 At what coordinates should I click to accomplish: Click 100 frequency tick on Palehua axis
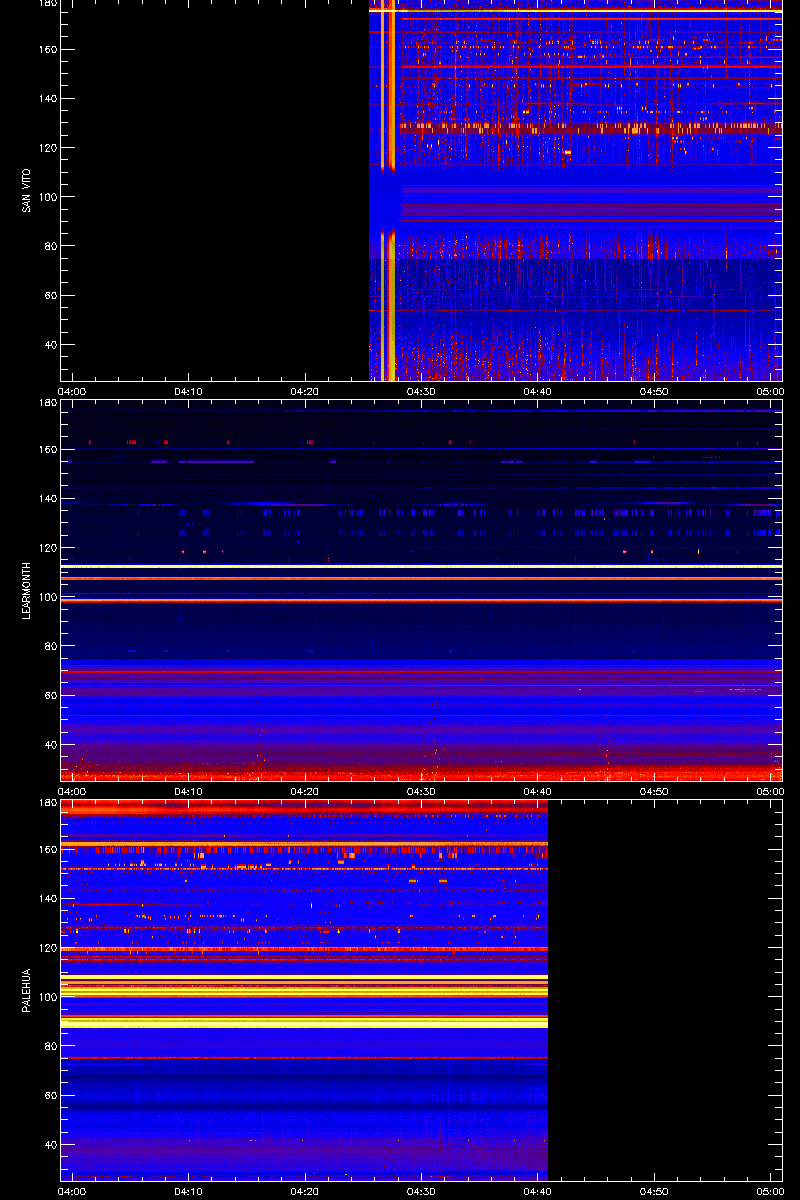click(46, 997)
